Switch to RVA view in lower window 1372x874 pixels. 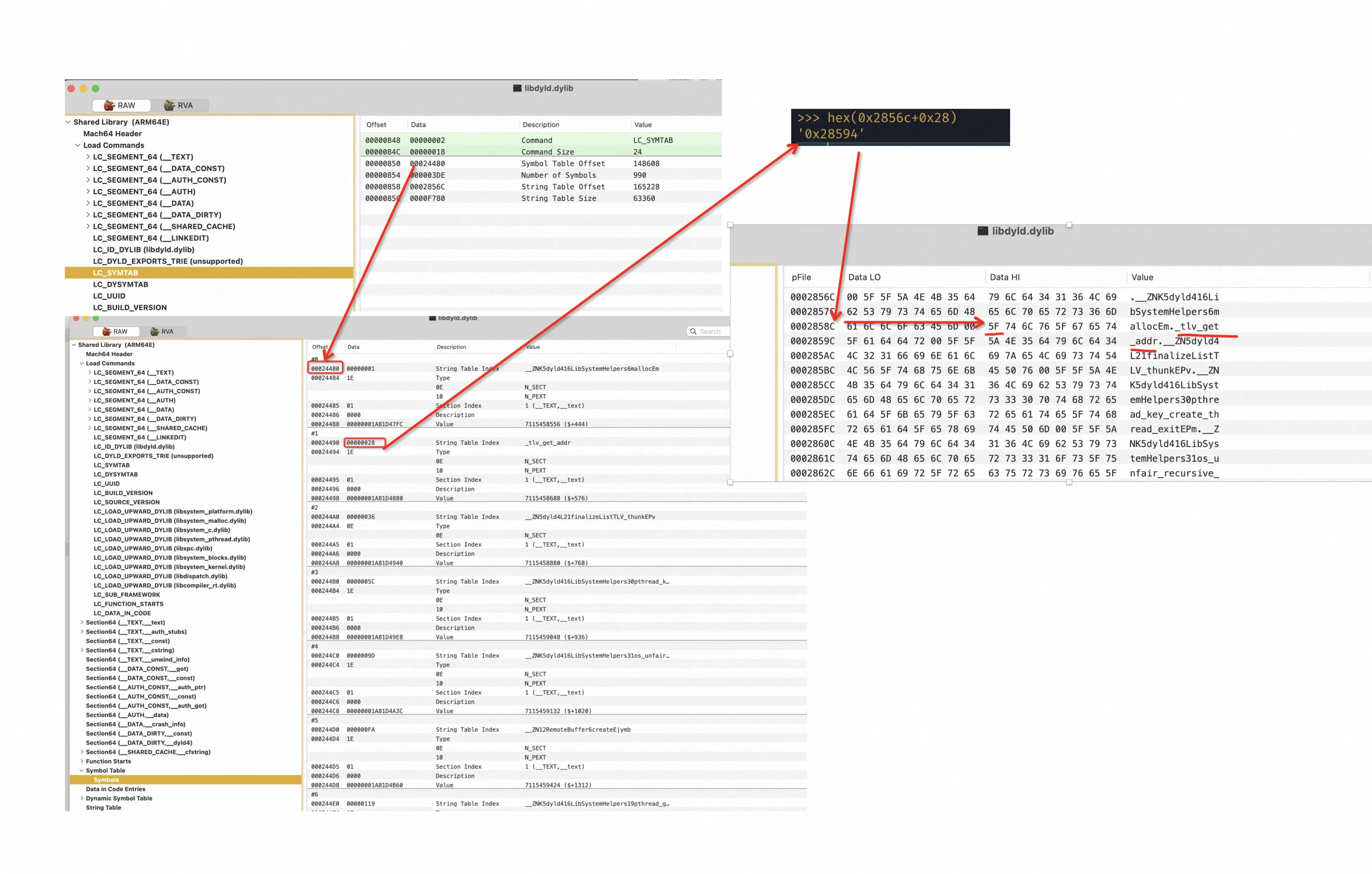(162, 331)
